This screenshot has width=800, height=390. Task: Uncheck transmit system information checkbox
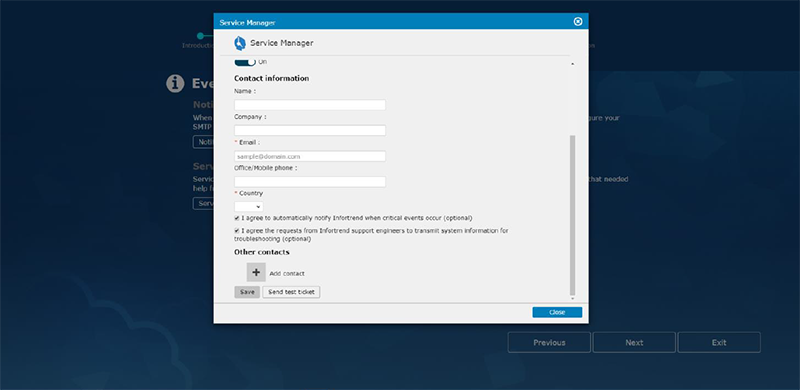(237, 231)
